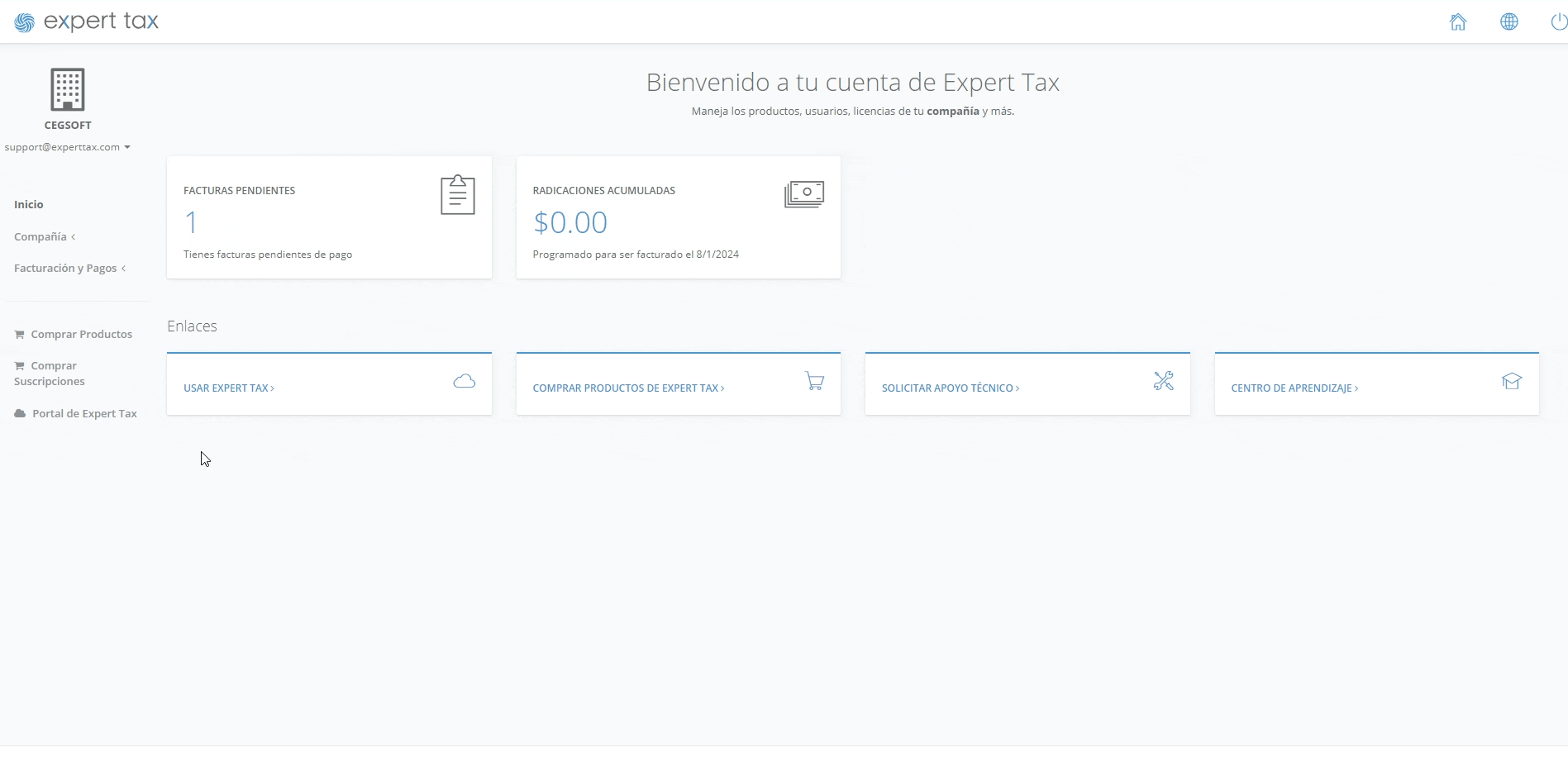This screenshot has height=757, width=1568.
Task: Click the Expert Tax swirl logo
Action: pos(25,22)
